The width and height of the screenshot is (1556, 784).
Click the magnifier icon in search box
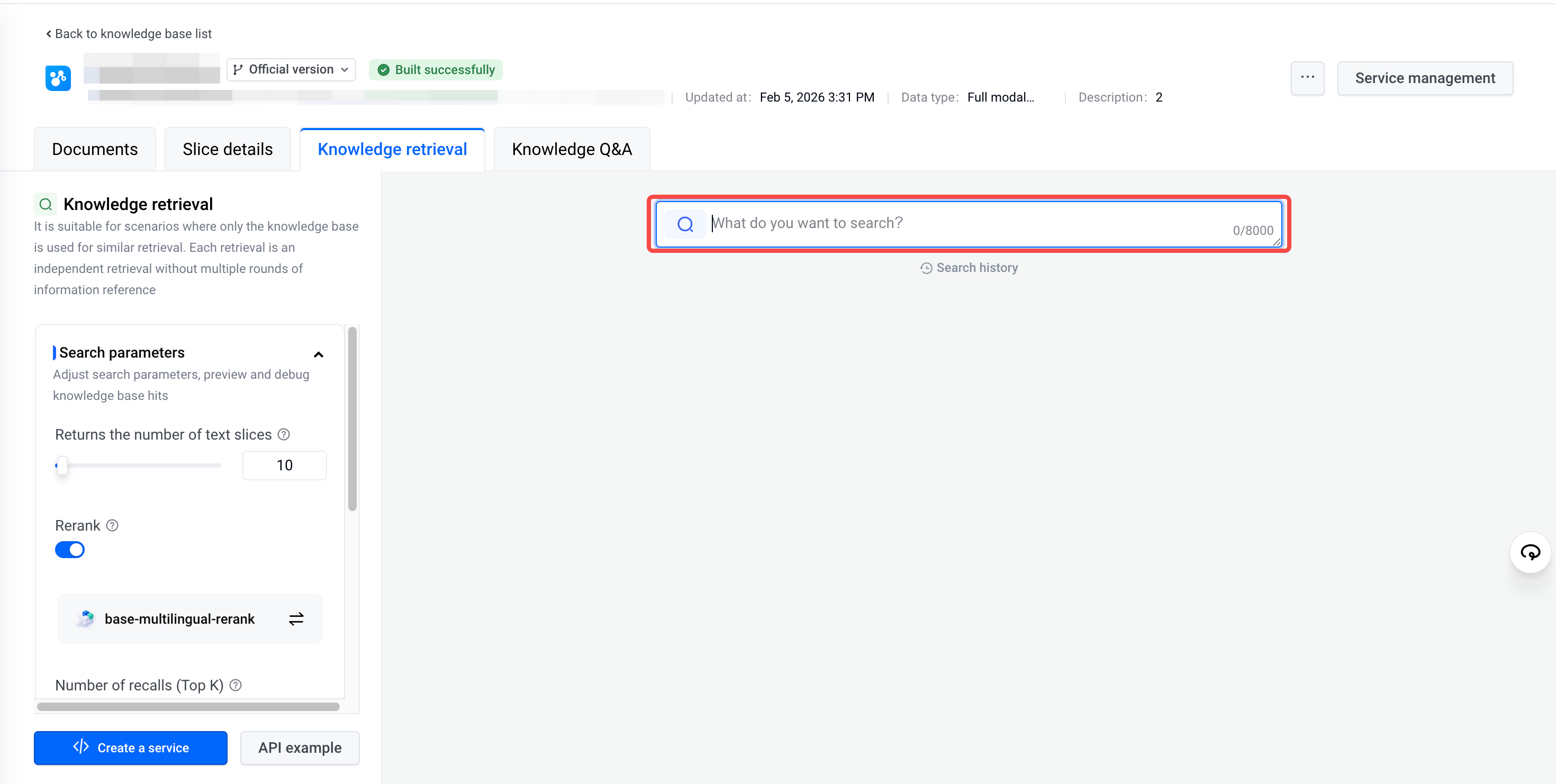[x=685, y=224]
